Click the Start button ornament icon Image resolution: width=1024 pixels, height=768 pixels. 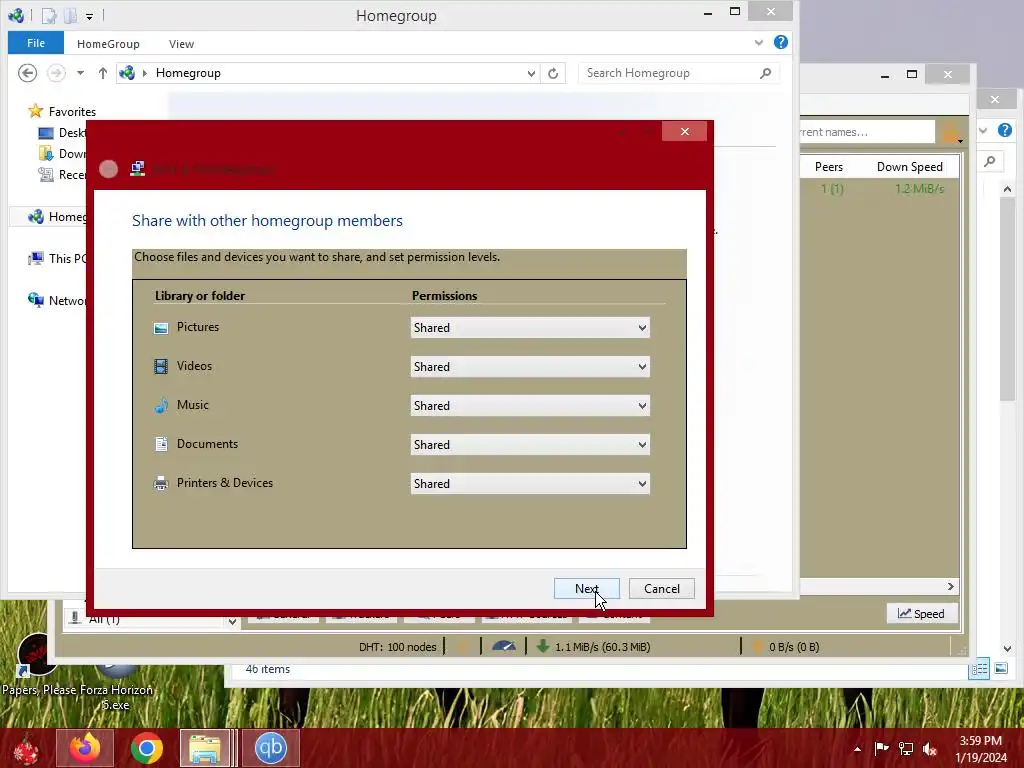point(26,748)
